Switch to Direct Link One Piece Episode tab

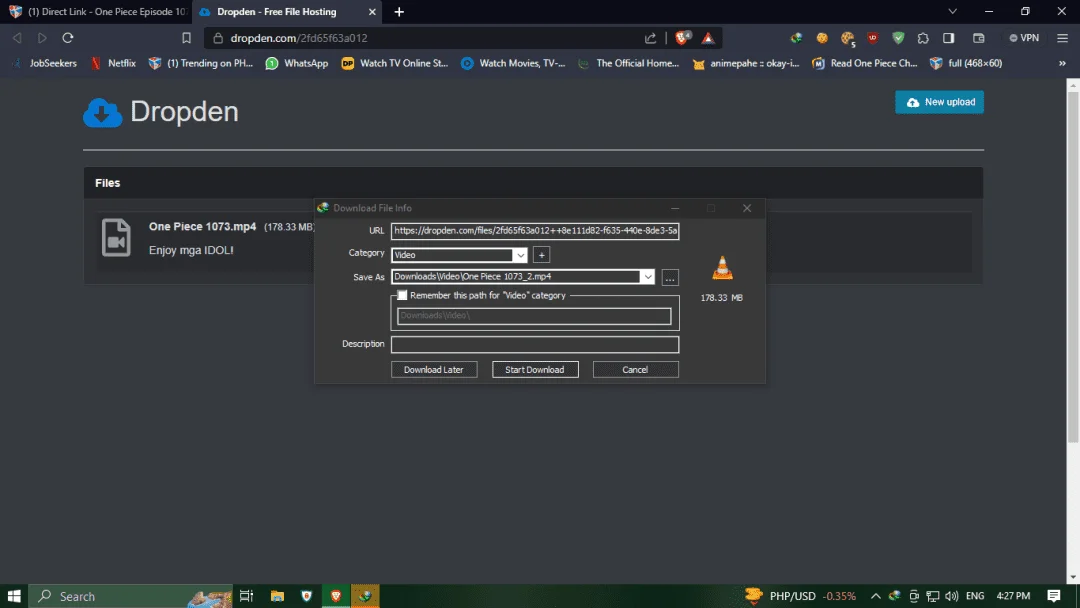(98, 12)
